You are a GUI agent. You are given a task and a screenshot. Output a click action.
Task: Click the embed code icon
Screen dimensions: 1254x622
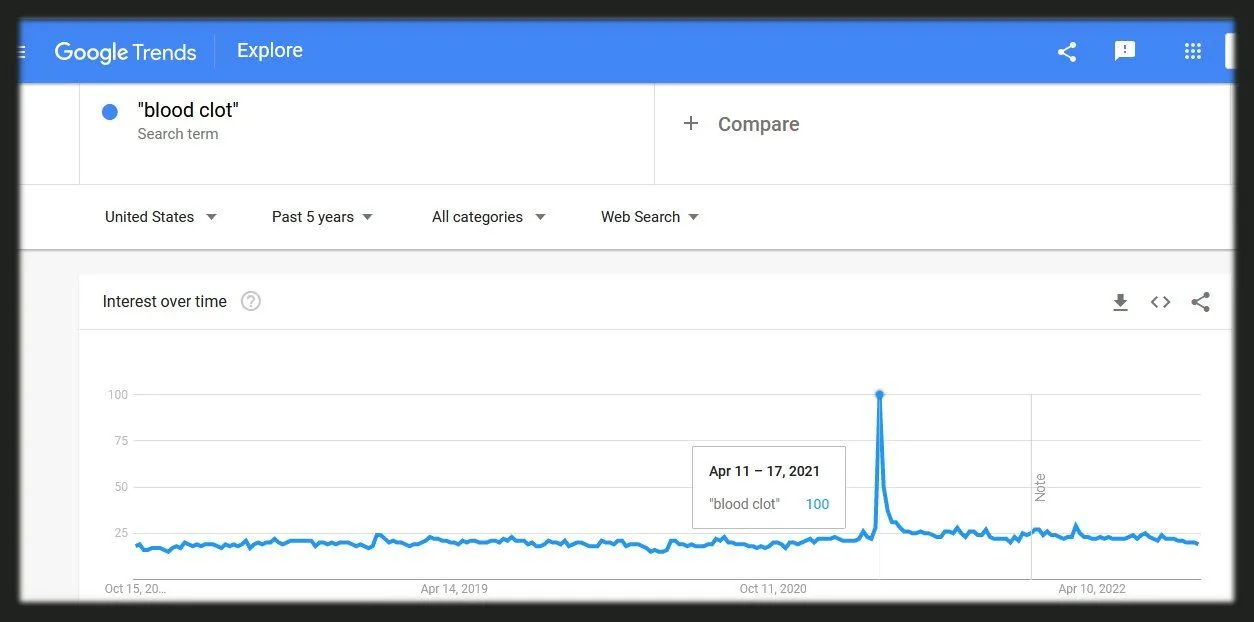click(1160, 302)
